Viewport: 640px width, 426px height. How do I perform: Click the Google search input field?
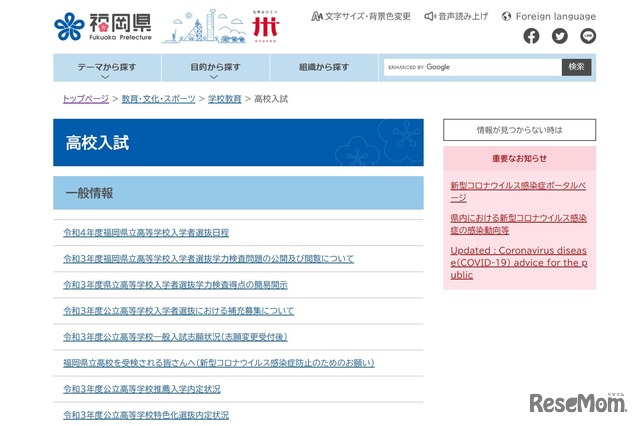[474, 67]
